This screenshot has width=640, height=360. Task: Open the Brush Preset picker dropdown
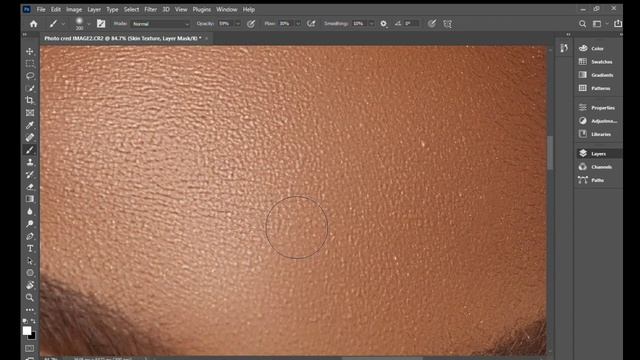89,24
